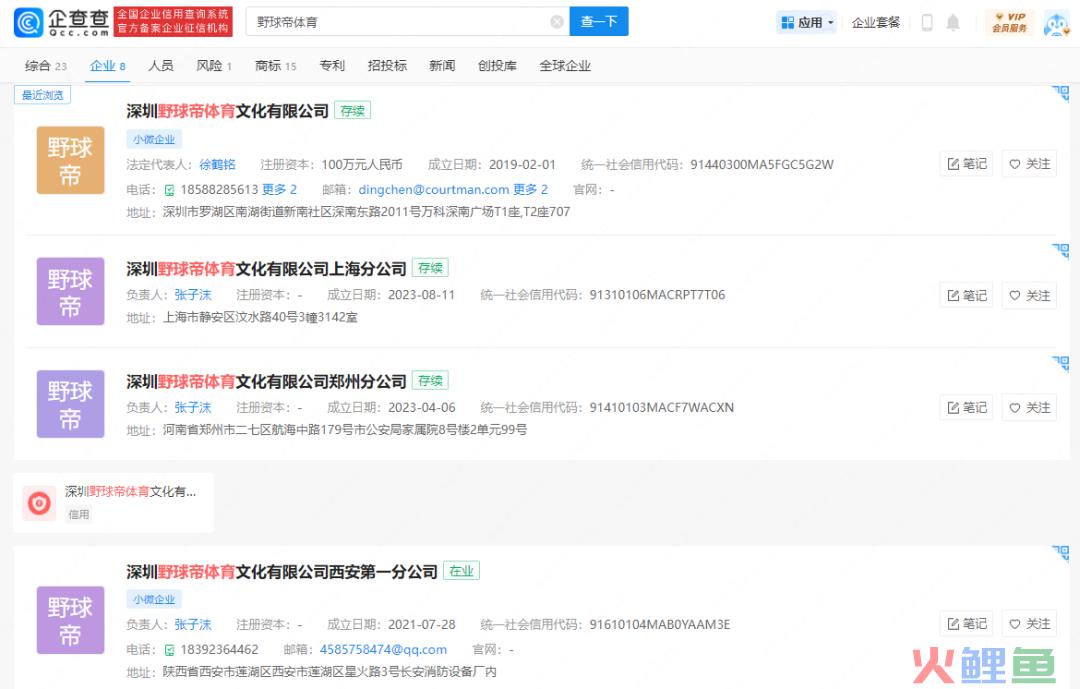Viewport: 1080px width, 689px height.
Task: Open the user avatar menu
Action: [x=1056, y=23]
